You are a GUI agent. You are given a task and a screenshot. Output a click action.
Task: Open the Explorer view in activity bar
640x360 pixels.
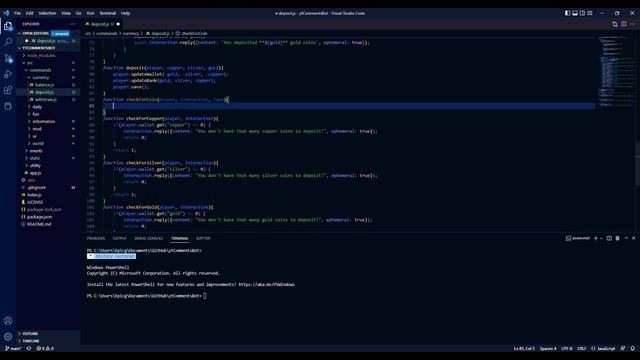point(8,27)
